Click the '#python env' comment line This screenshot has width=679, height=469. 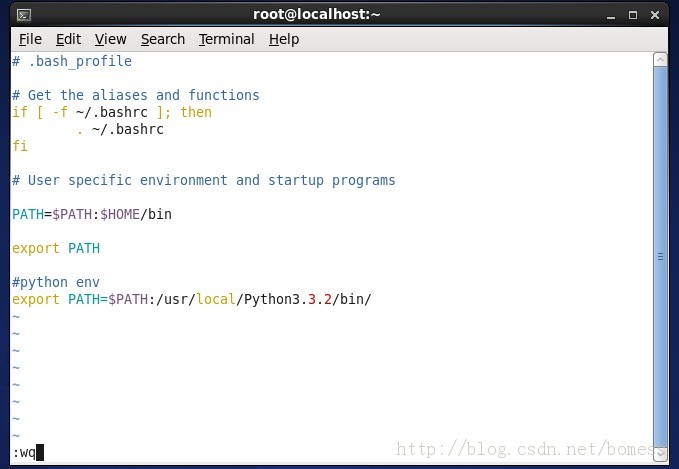(x=56, y=282)
